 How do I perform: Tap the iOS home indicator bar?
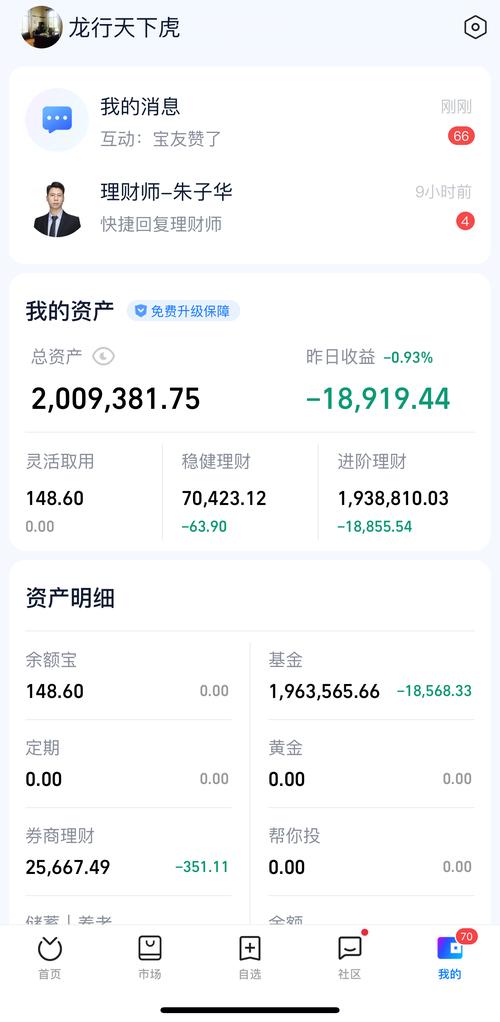[x=250, y=1010]
